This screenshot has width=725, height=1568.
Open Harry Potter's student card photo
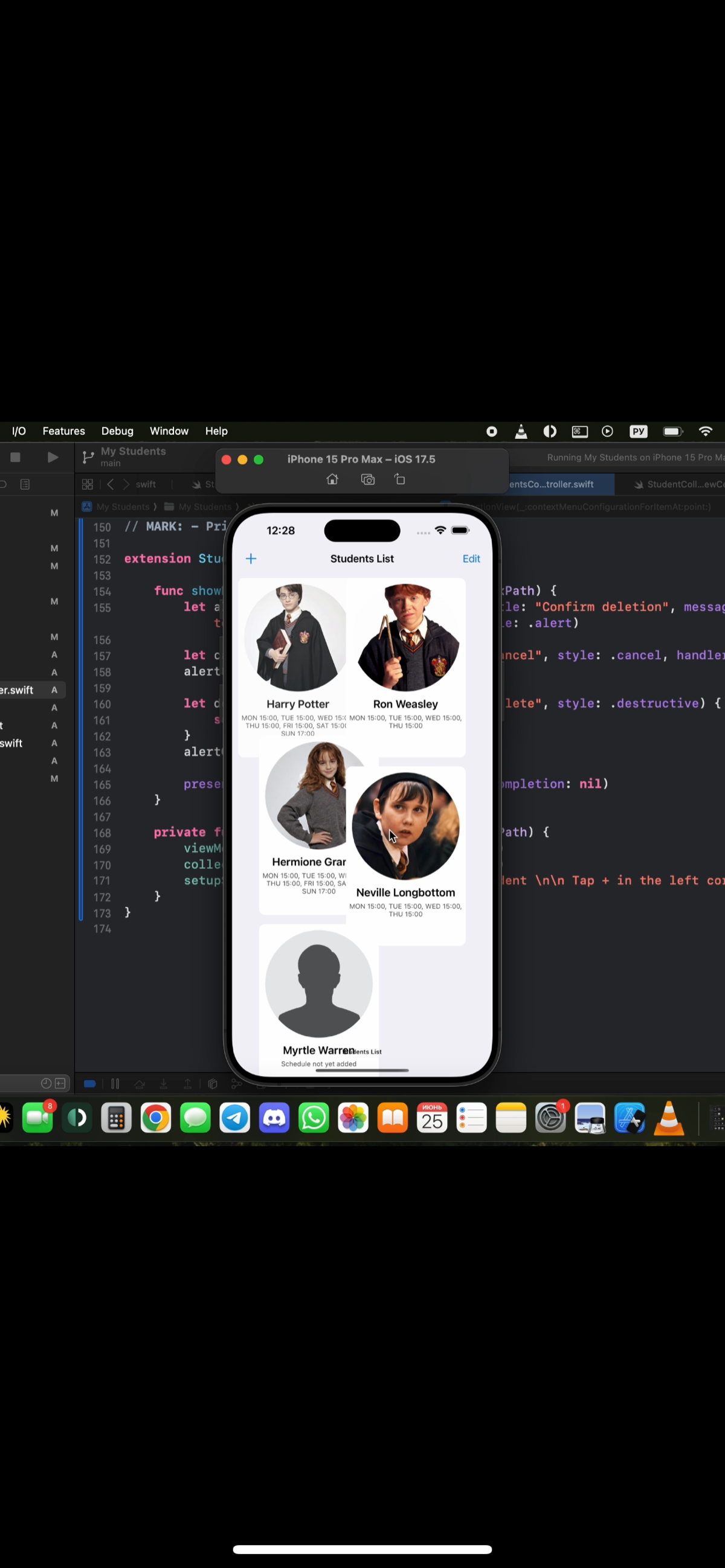pos(295,638)
